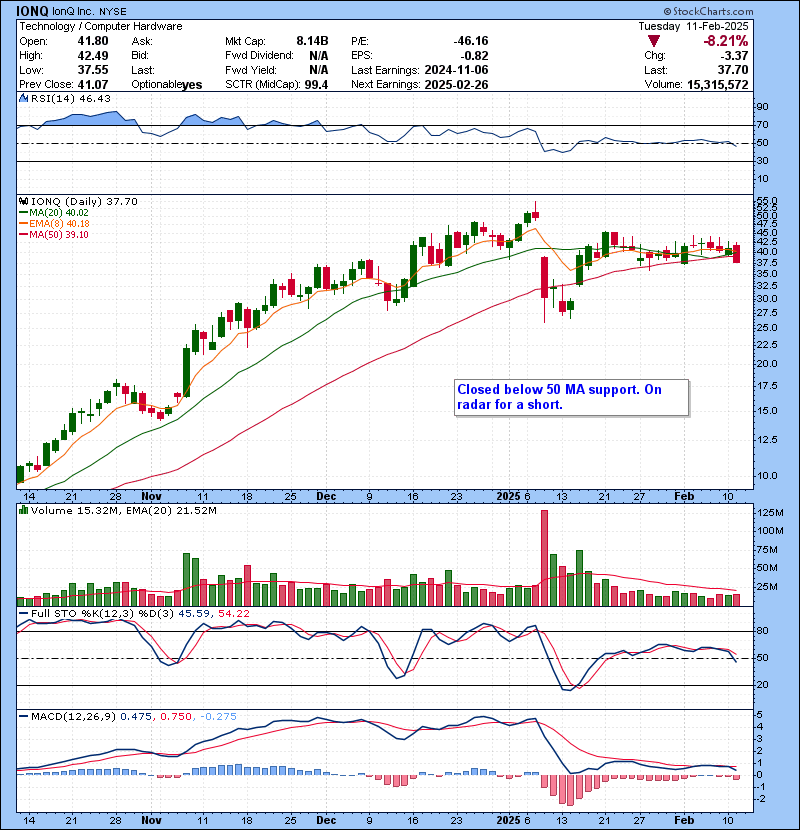Click the orange EMA(8) legend line marker
Screen dimensions: 800x830
pos(24,224)
